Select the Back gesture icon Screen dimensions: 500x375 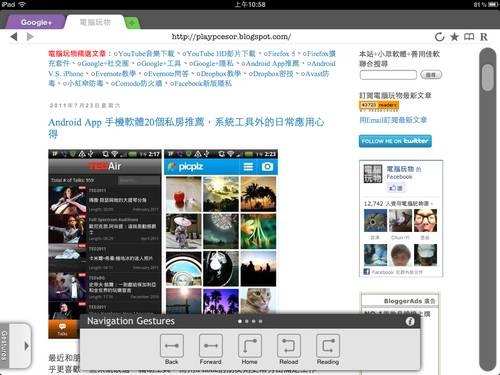pos(172,346)
